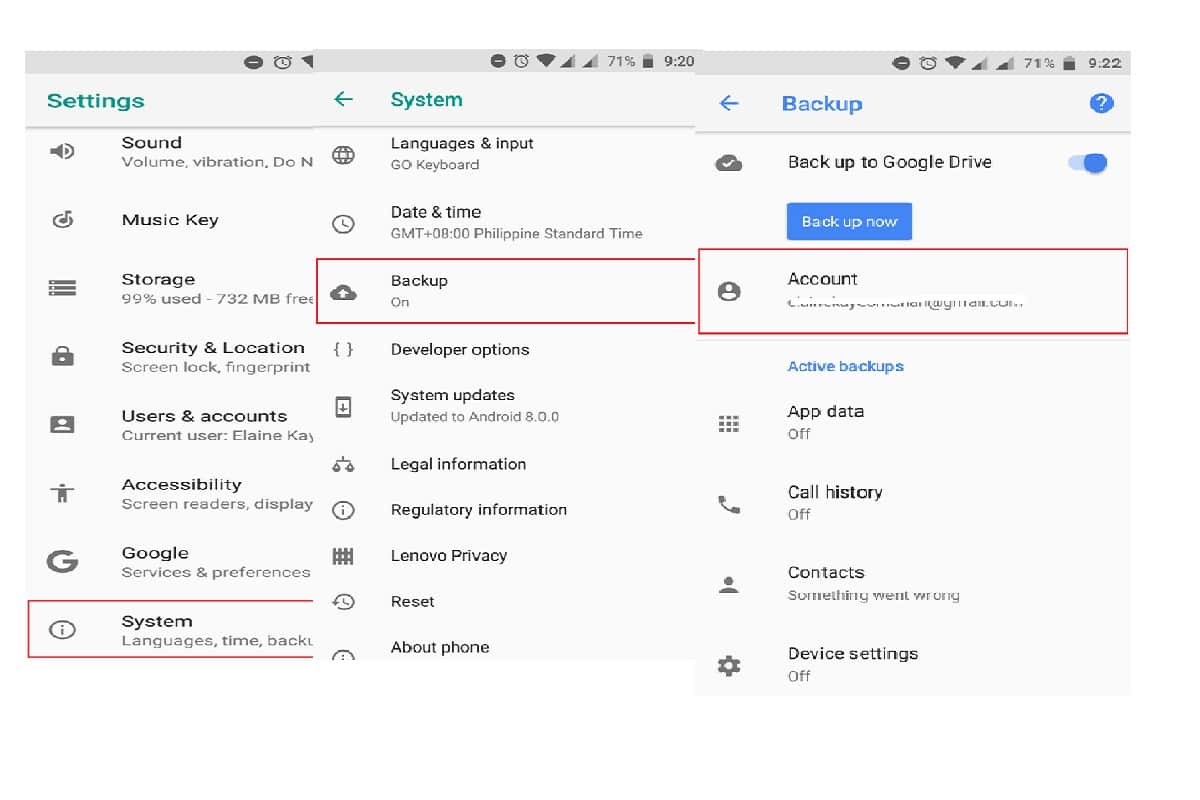Image resolution: width=1200 pixels, height=800 pixels.
Task: Open the Reset option
Action: point(505,602)
